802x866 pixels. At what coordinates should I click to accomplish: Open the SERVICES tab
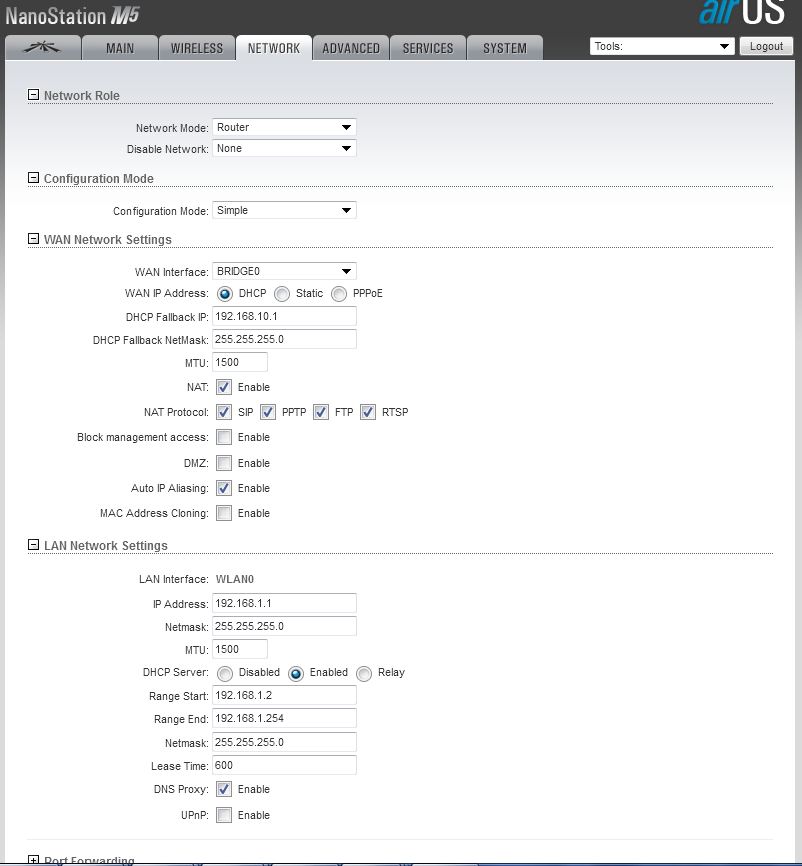coord(428,48)
